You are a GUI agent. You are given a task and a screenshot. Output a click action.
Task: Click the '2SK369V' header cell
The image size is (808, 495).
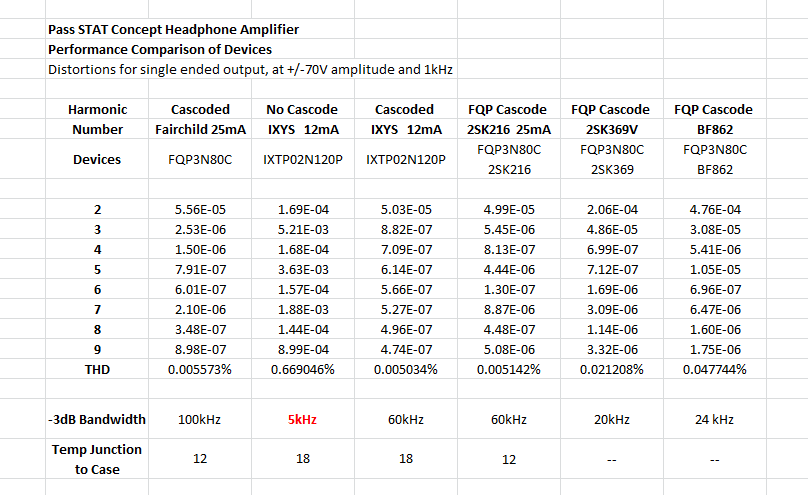(x=612, y=129)
